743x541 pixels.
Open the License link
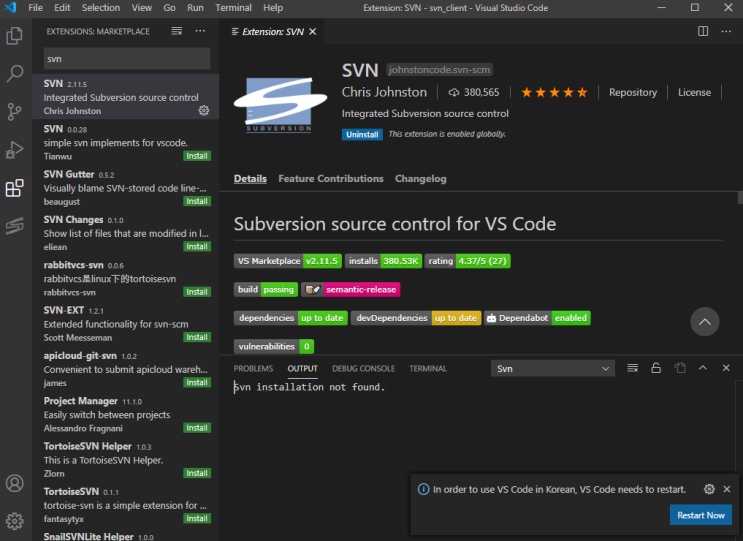[694, 92]
